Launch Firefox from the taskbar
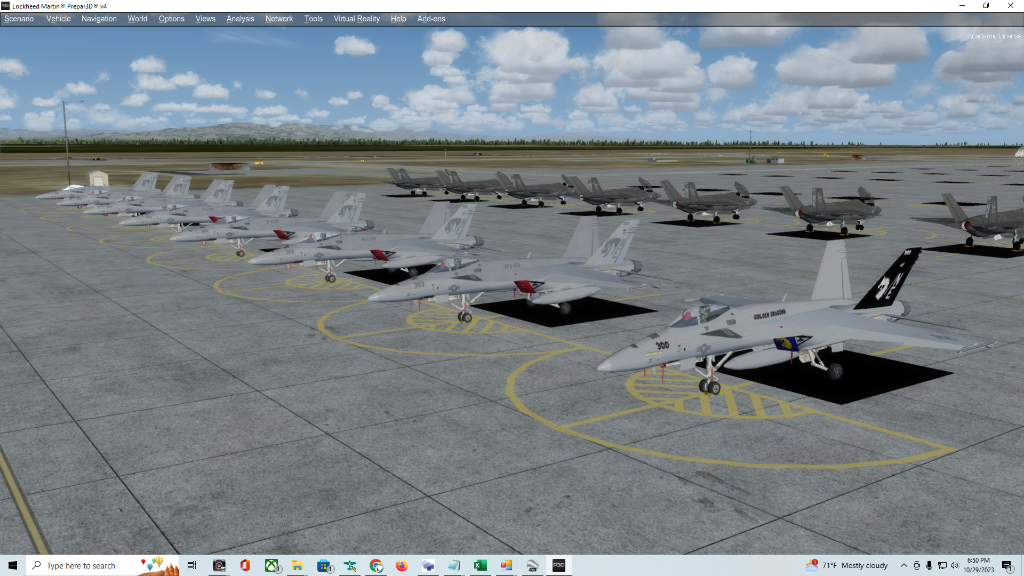 pos(402,565)
